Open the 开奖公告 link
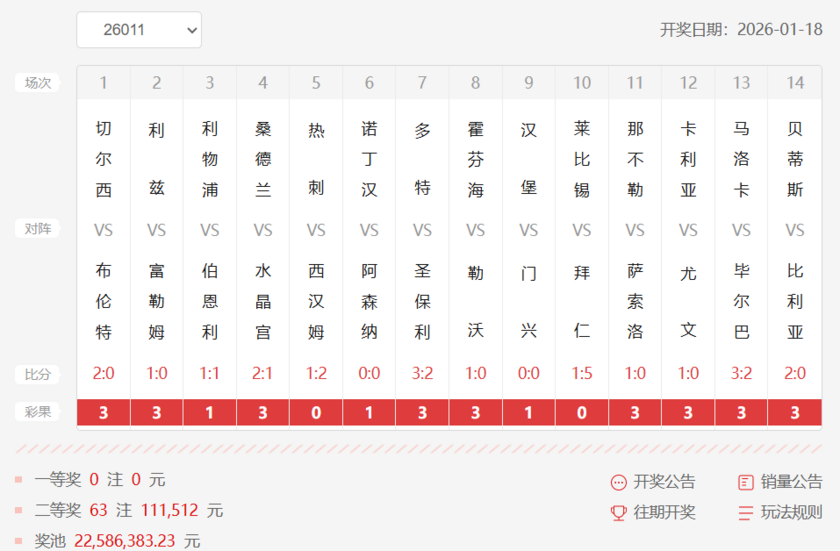The image size is (840, 551). pos(664,482)
